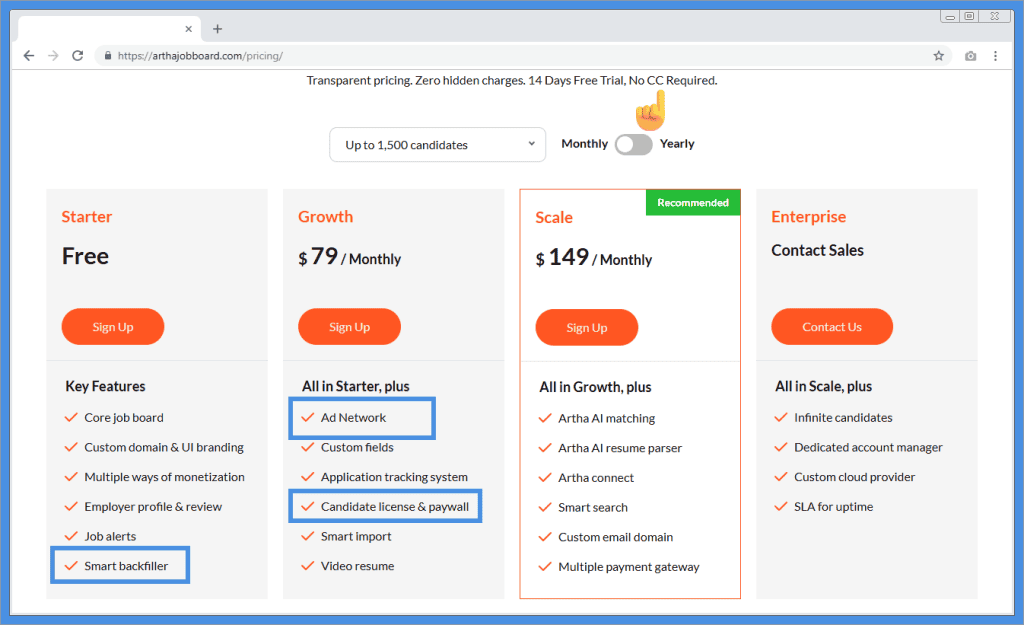This screenshot has width=1024, height=625.
Task: Click the Core job board feature
Action: [x=124, y=417]
